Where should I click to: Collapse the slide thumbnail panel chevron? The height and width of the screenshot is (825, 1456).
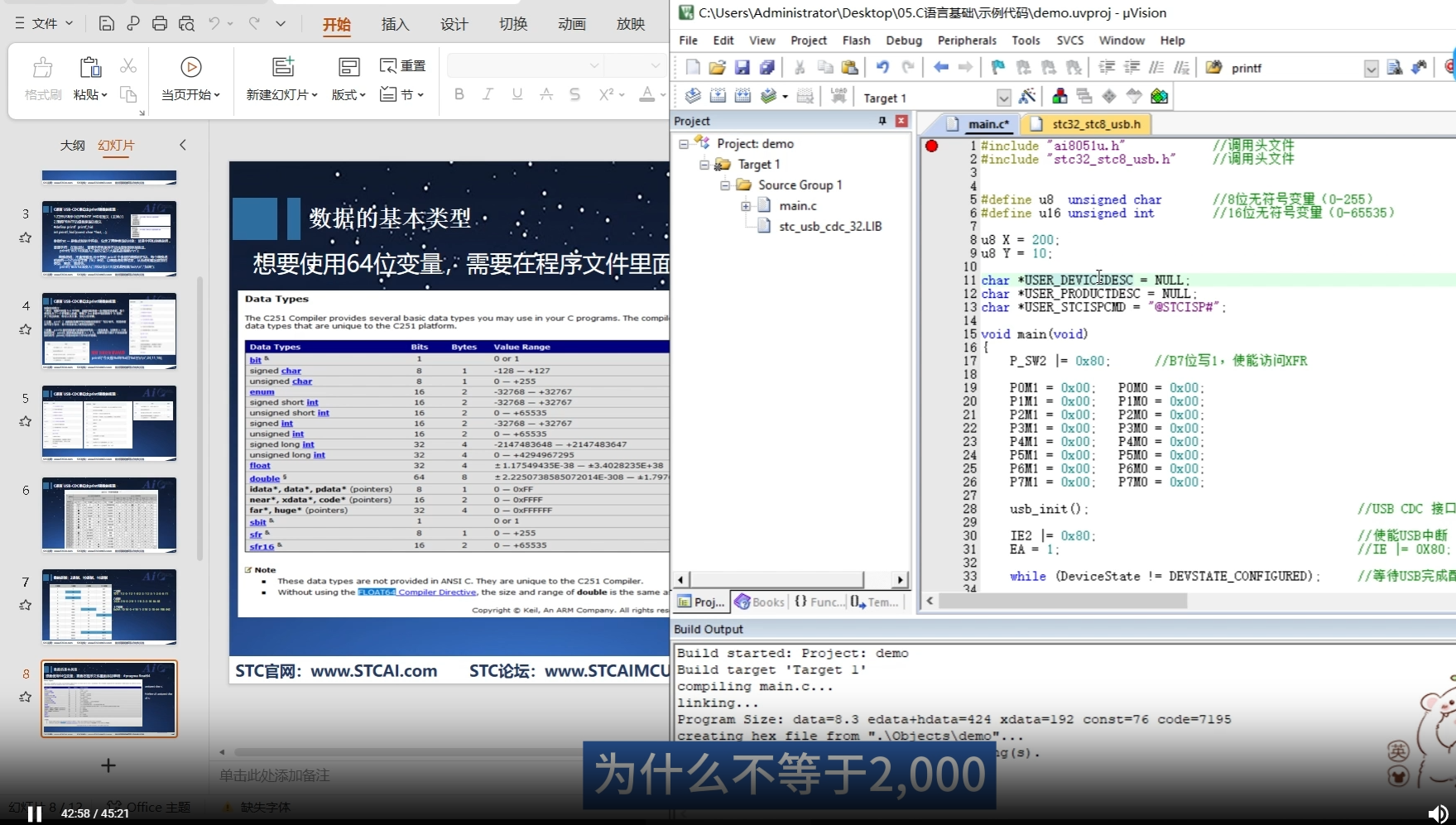coord(183,145)
